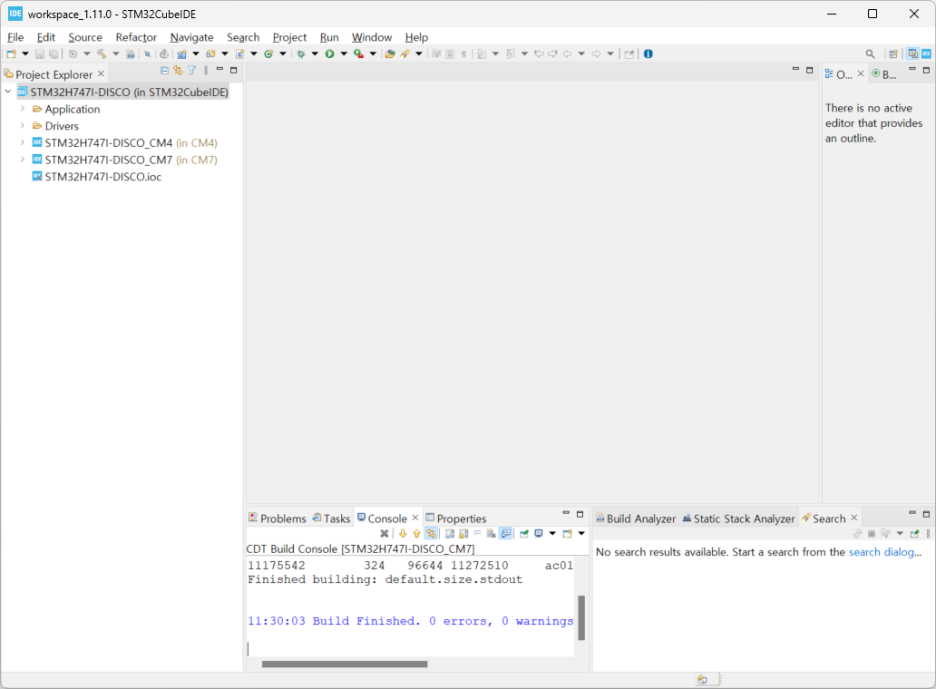Switch to the Device Configuration MX perspective
This screenshot has height=689, width=936.
[926, 54]
